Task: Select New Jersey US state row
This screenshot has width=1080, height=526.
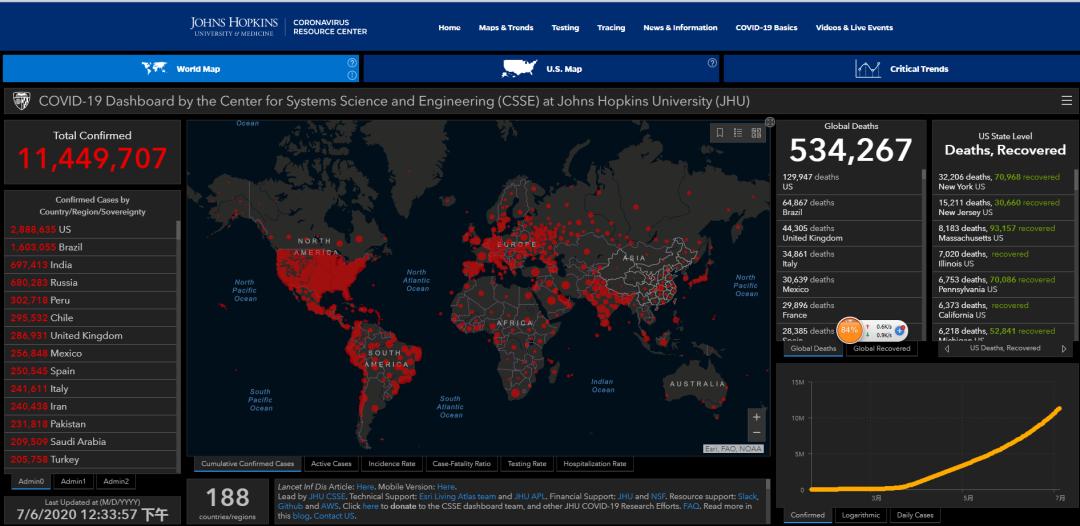Action: coord(1003,207)
